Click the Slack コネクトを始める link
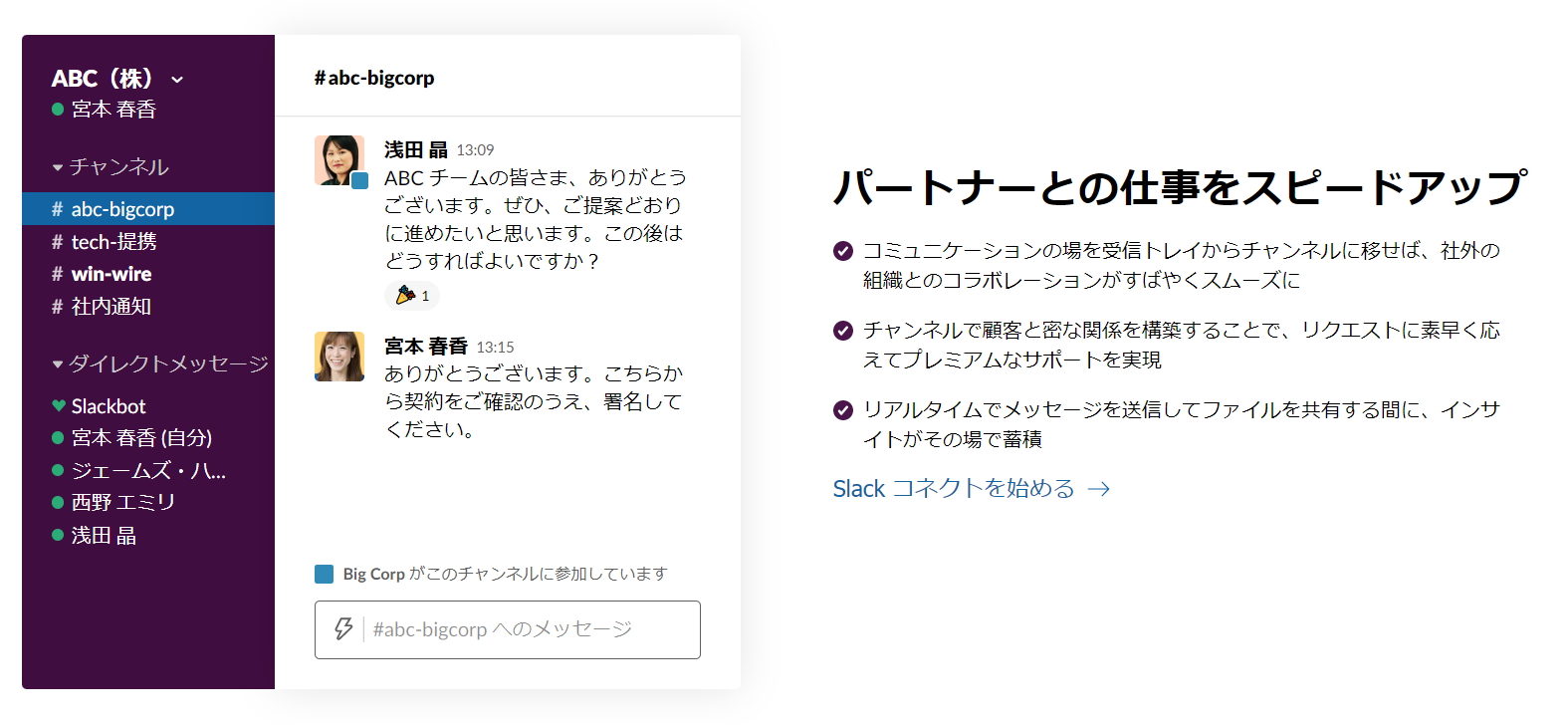The width and height of the screenshot is (1568, 725). (953, 488)
